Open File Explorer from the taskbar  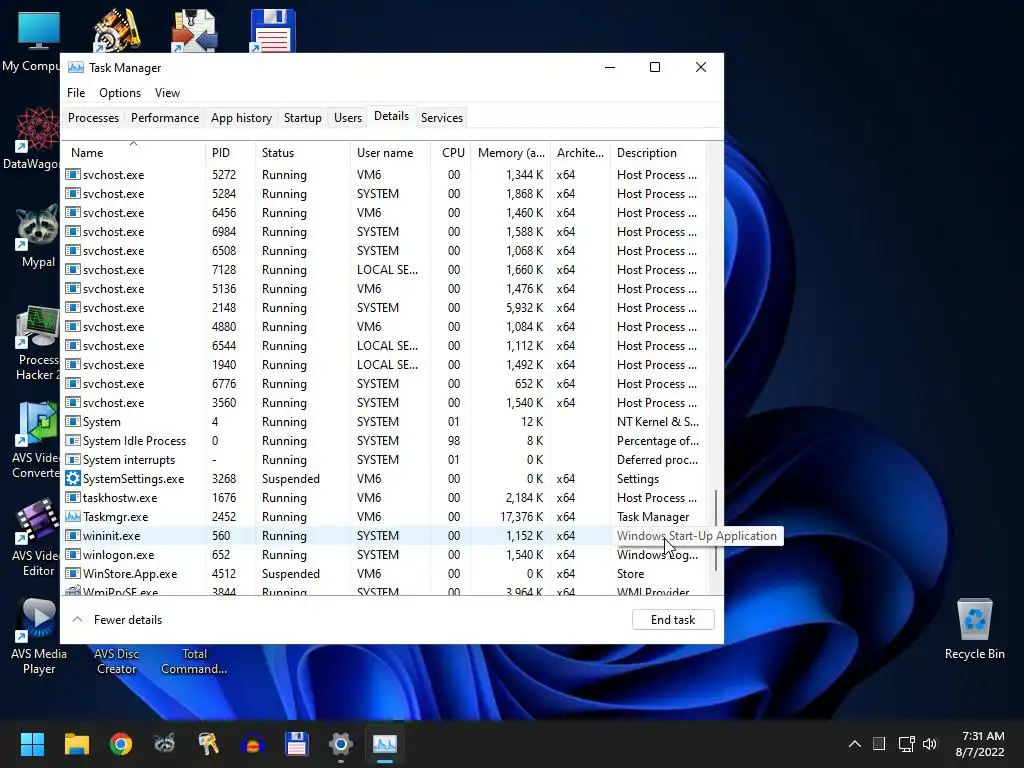coord(76,744)
